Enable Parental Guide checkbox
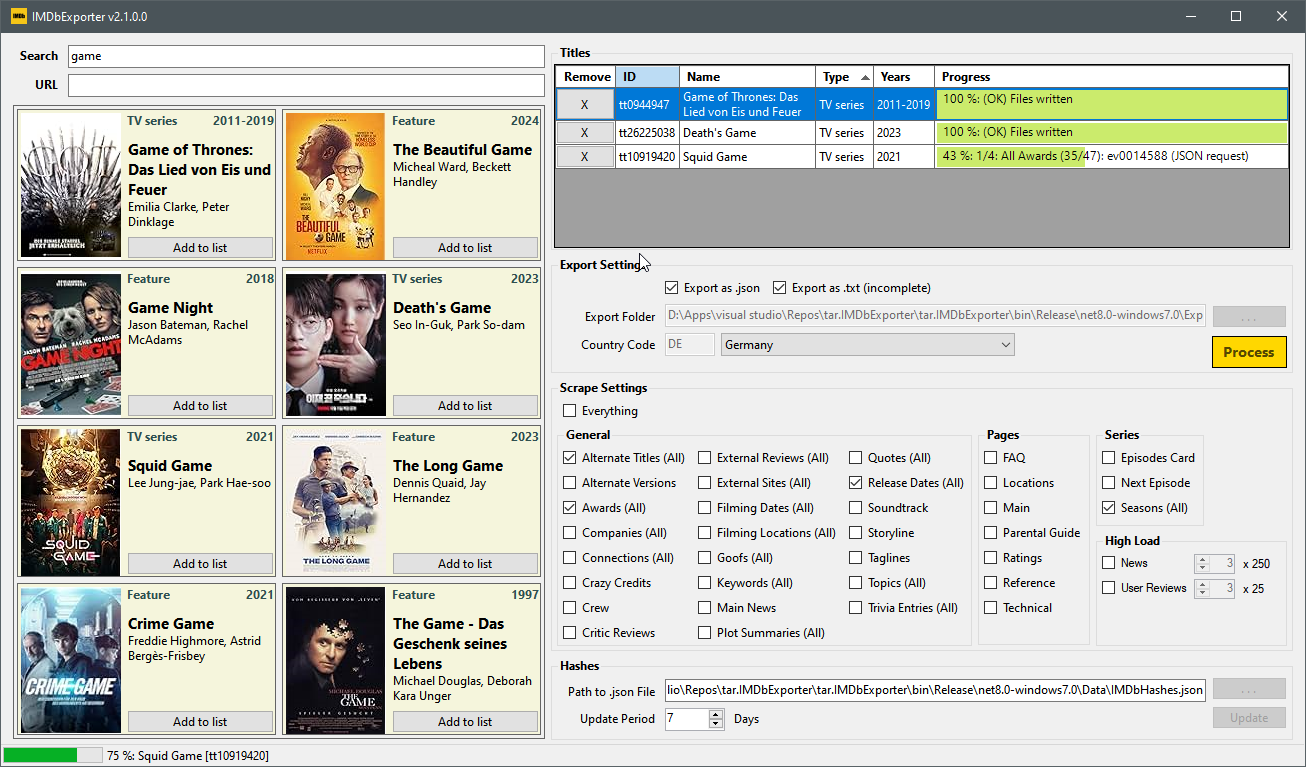 pyautogui.click(x=990, y=533)
